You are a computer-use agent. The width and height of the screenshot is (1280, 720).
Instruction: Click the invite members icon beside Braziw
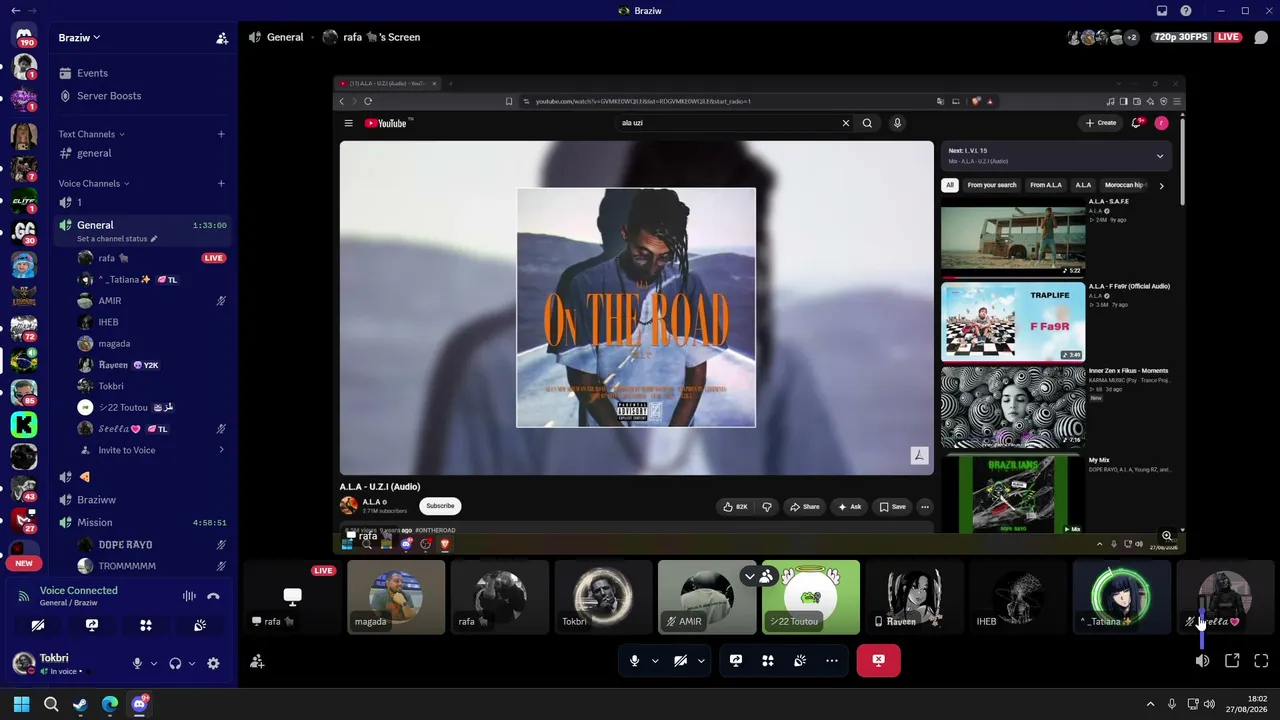222,38
